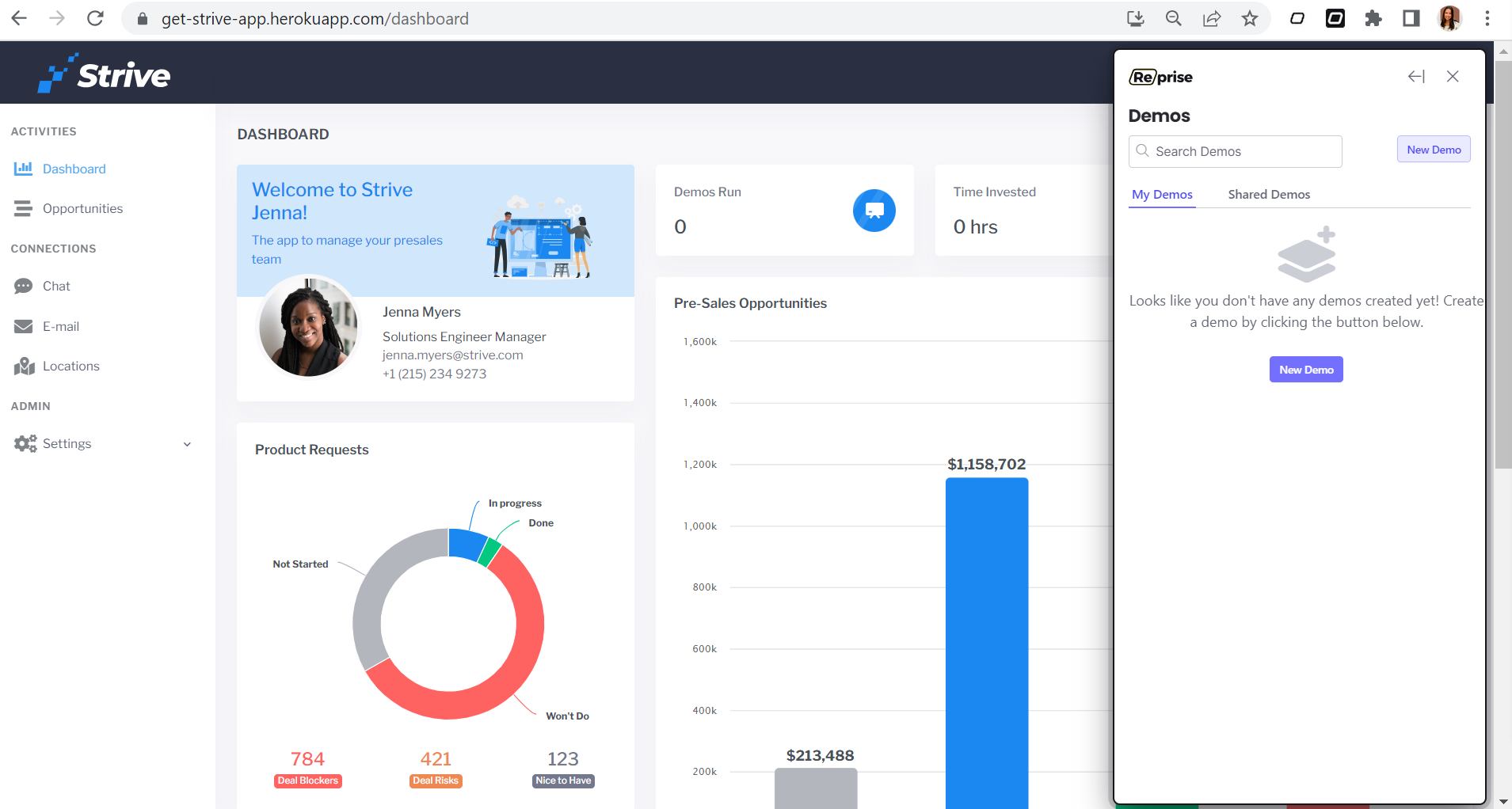This screenshot has width=1512, height=809.
Task: Click the Chat bubble icon
Action: 24,286
